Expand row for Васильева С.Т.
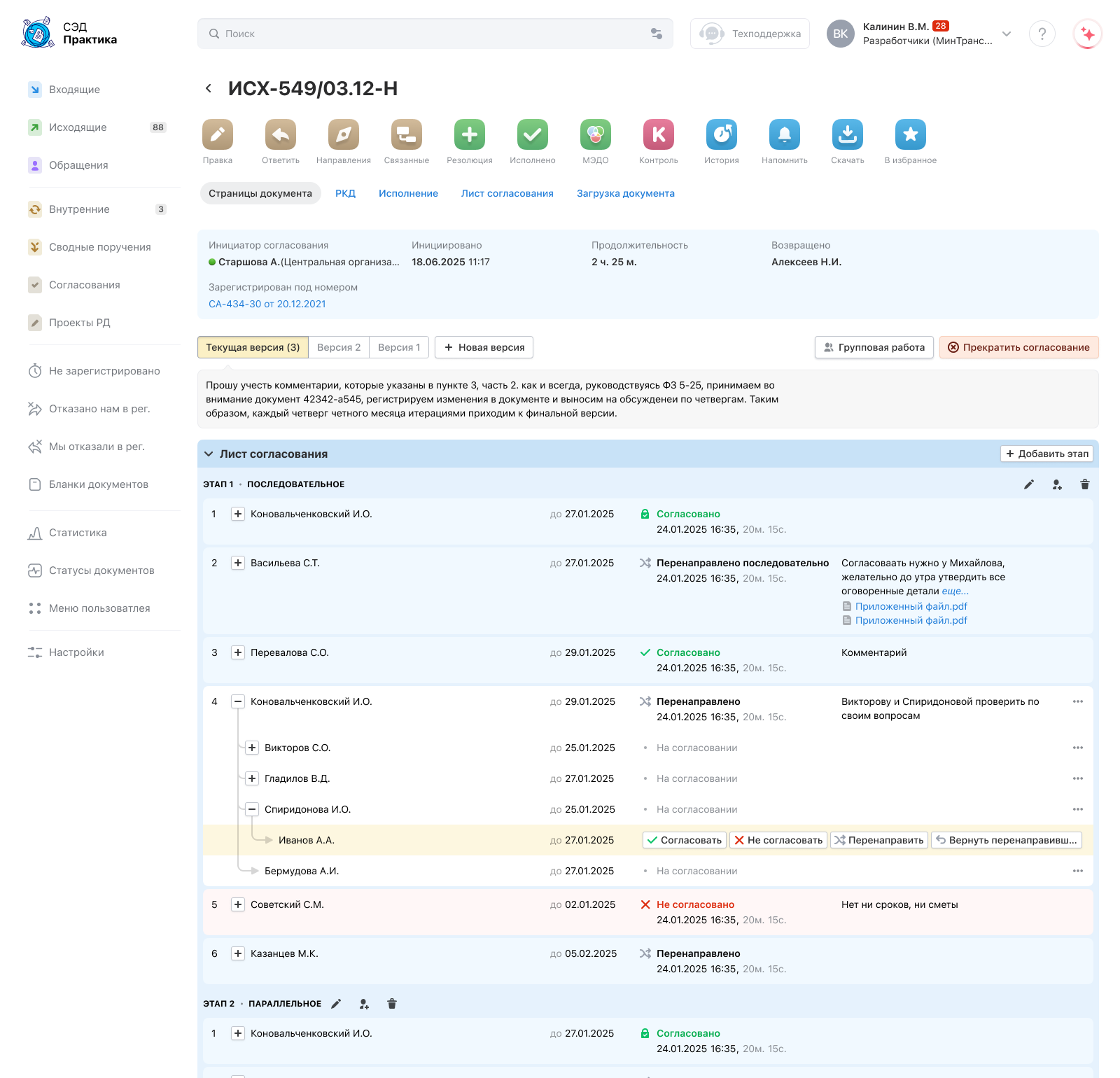This screenshot has height=1078, width=1120. tap(238, 563)
